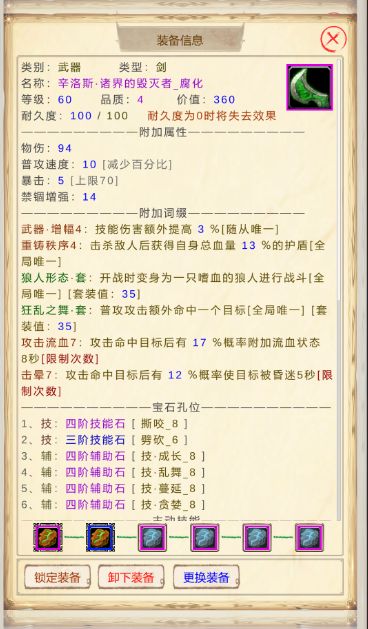This screenshot has height=629, width=368.
Task: Click the 四阶辅助石 技·蔓延_8 entry
Action: click(x=114, y=489)
